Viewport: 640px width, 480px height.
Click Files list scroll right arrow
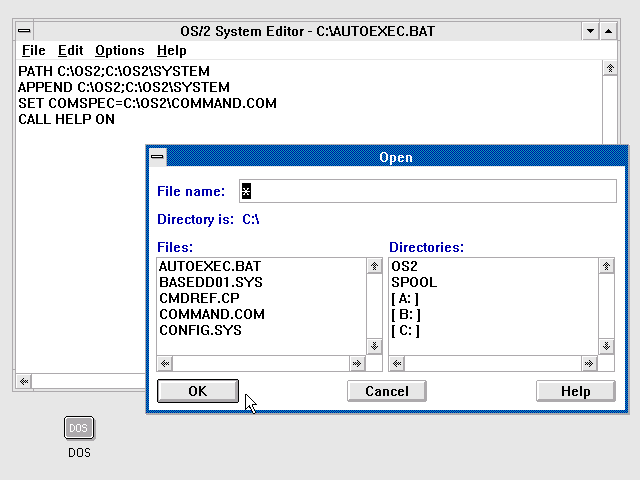[x=357, y=363]
